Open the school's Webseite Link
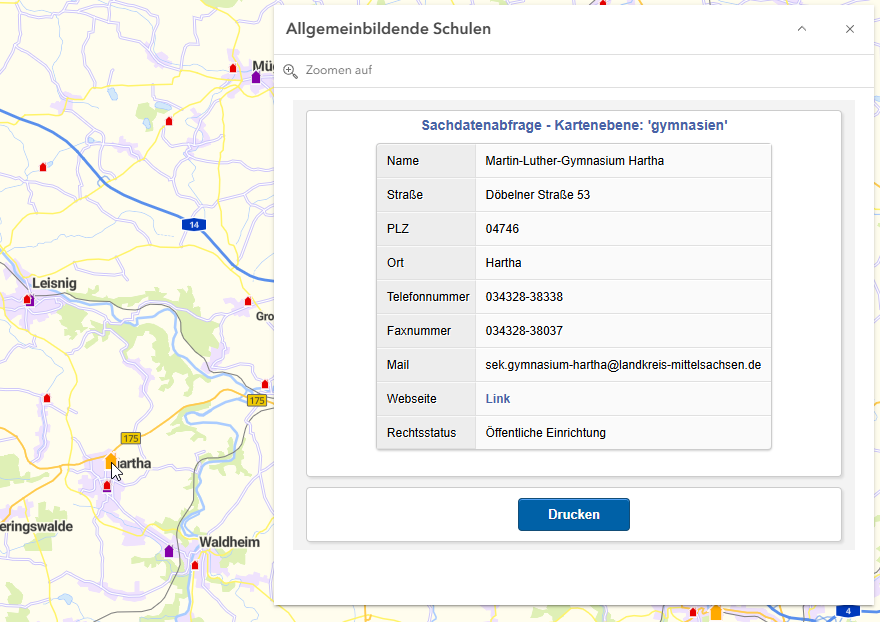880x622 pixels. tap(497, 398)
